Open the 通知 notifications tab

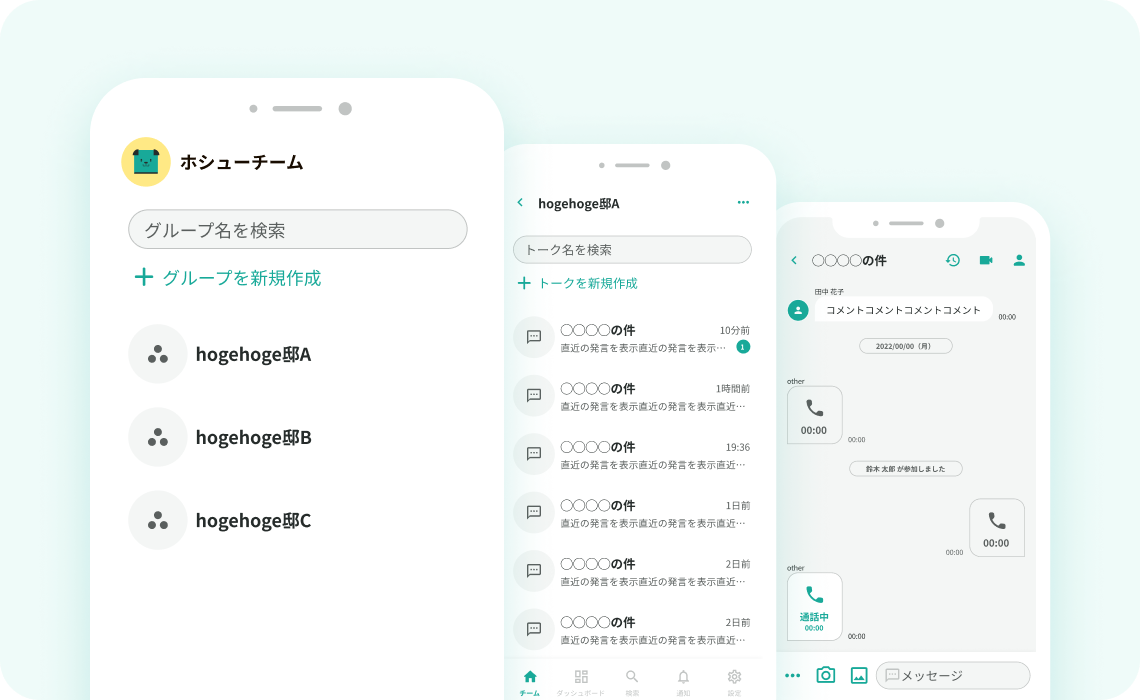683,681
